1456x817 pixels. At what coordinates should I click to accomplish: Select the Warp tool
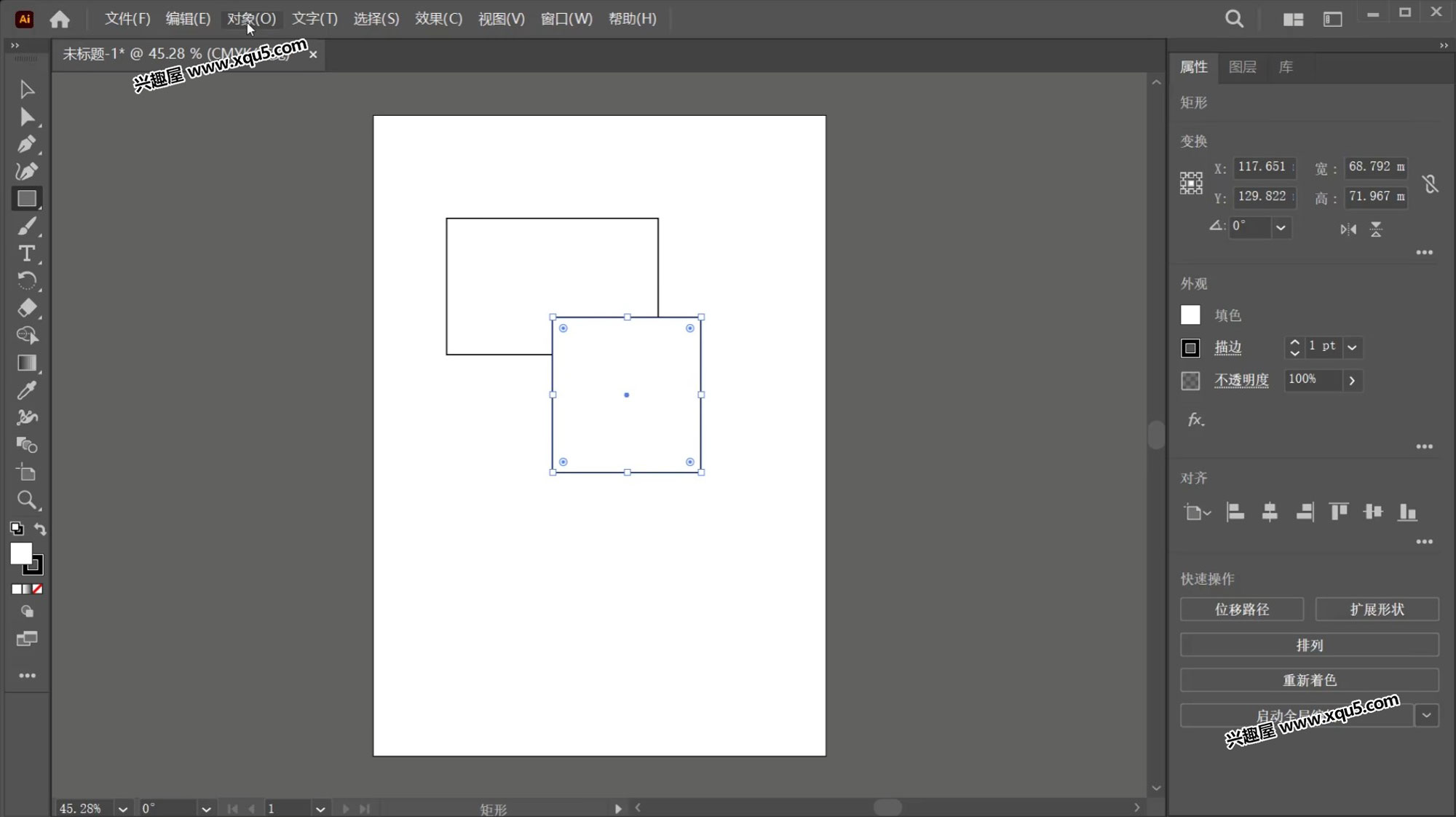[27, 417]
